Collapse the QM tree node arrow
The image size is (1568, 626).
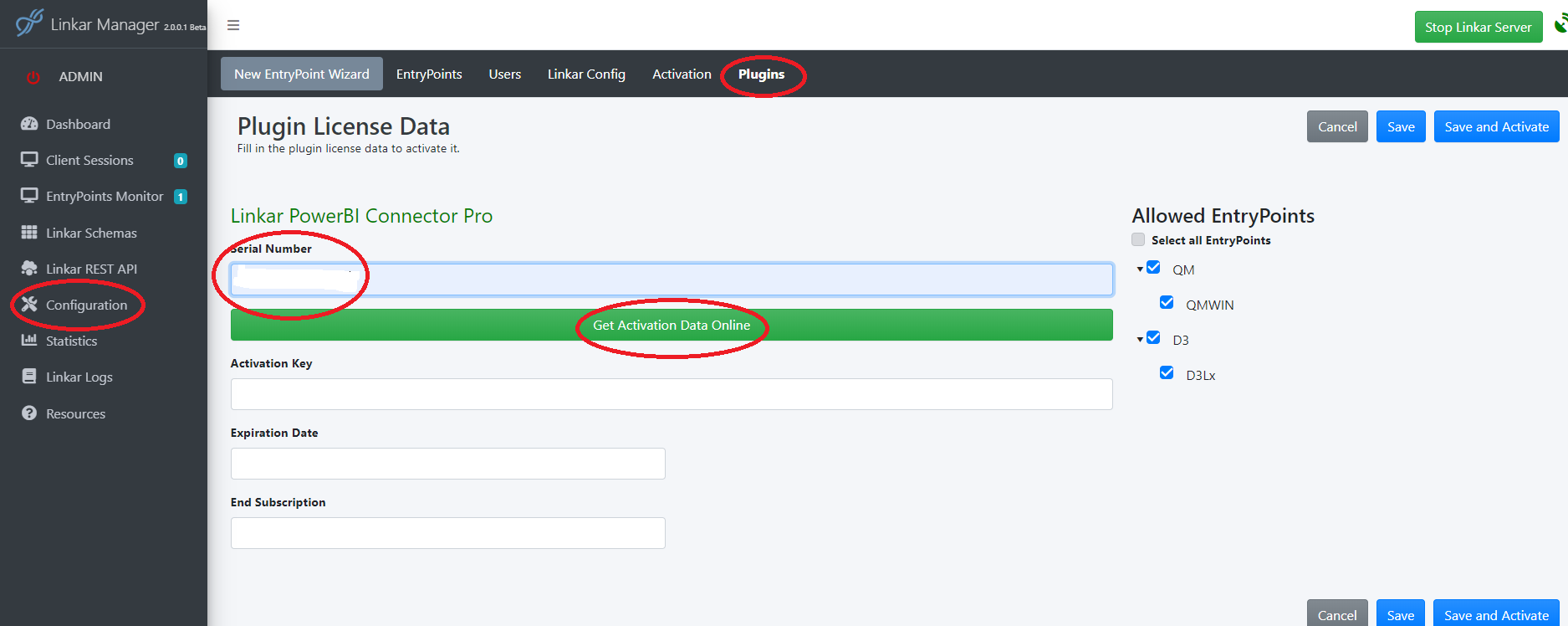pos(1140,269)
